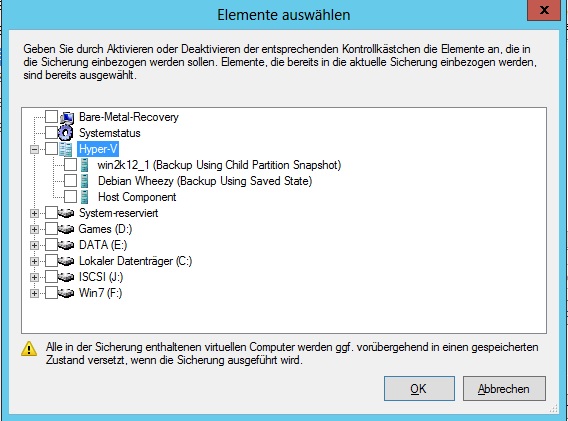Confirm selection with the OK button
The width and height of the screenshot is (568, 421).
[x=419, y=388]
